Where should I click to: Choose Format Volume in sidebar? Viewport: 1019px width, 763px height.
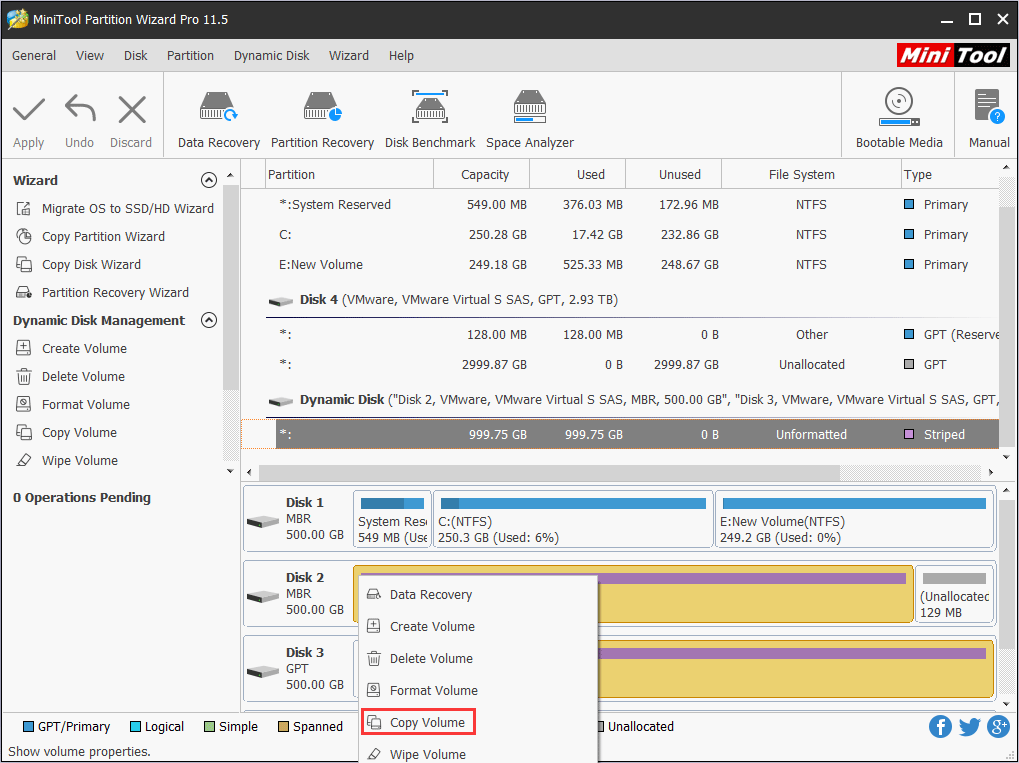(72, 404)
